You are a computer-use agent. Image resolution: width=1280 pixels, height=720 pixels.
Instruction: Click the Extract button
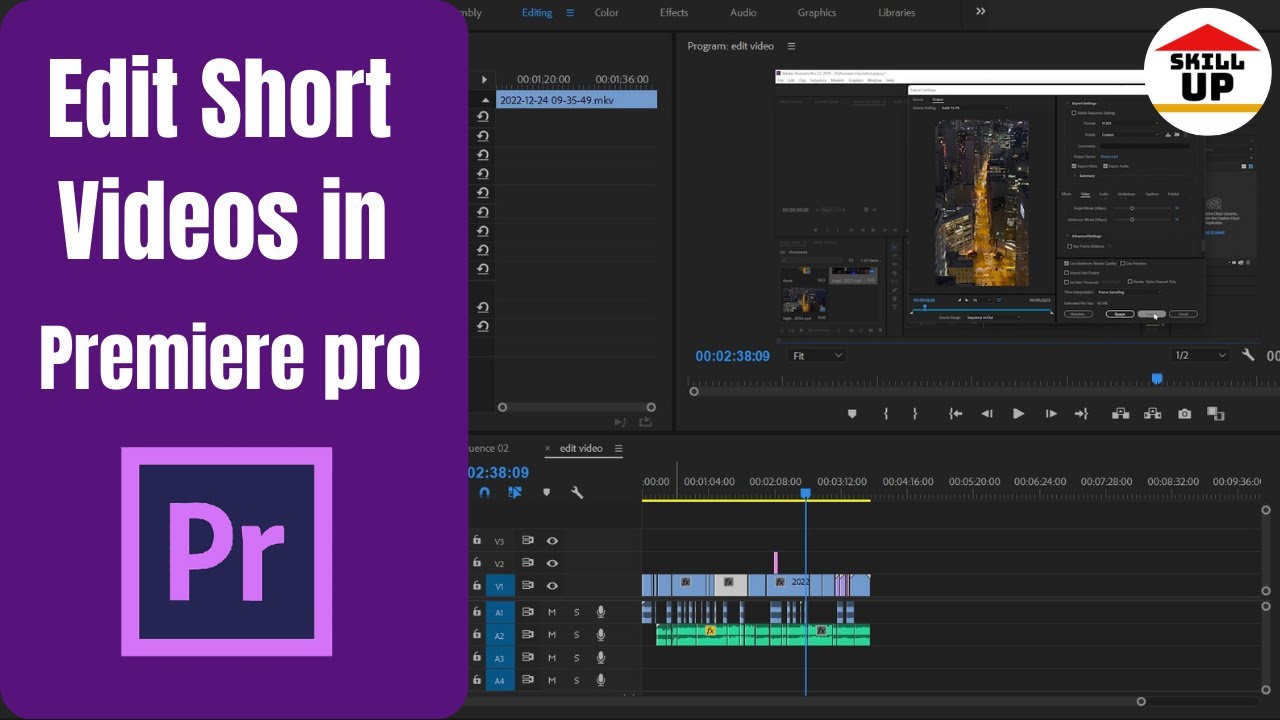1152,413
